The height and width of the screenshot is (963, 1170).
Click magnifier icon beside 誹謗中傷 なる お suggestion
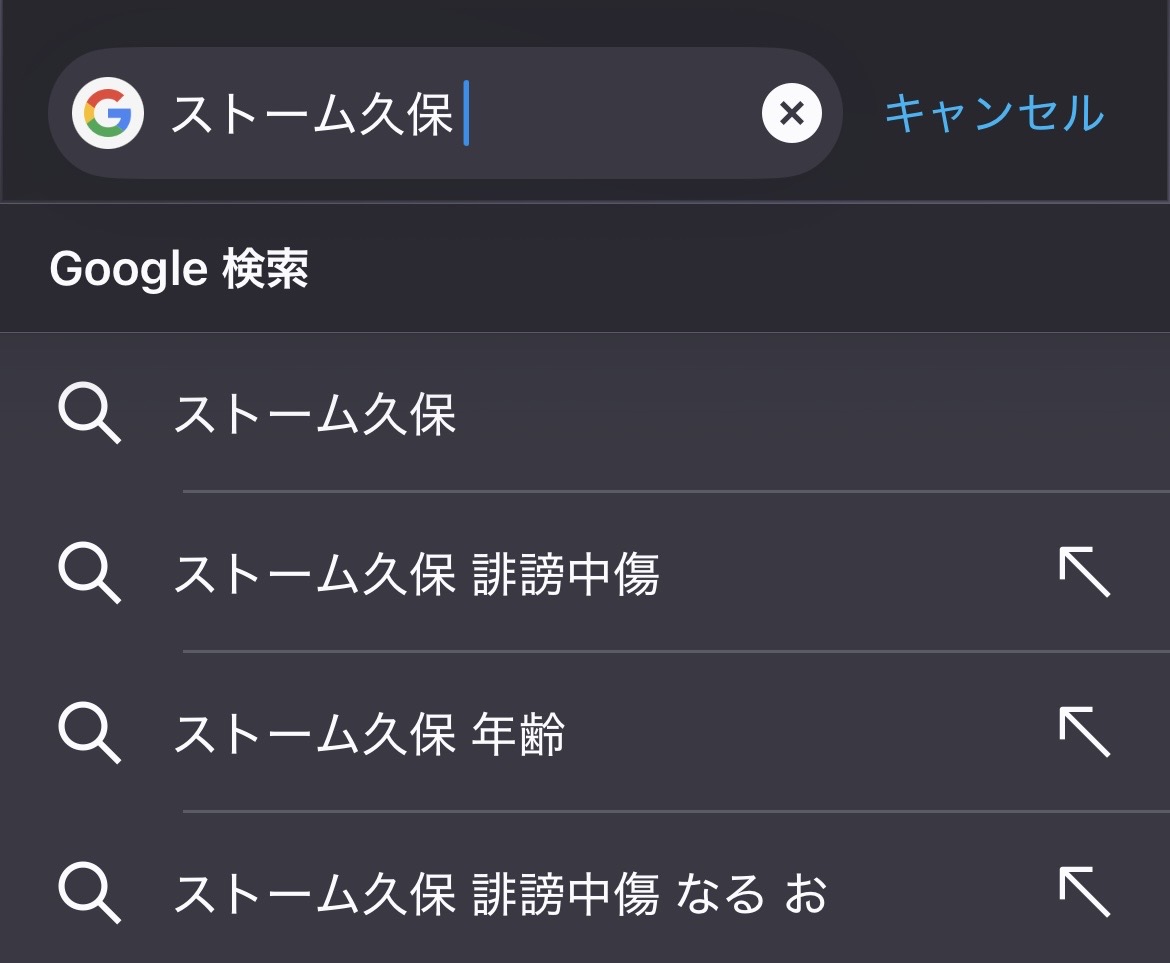[89, 893]
